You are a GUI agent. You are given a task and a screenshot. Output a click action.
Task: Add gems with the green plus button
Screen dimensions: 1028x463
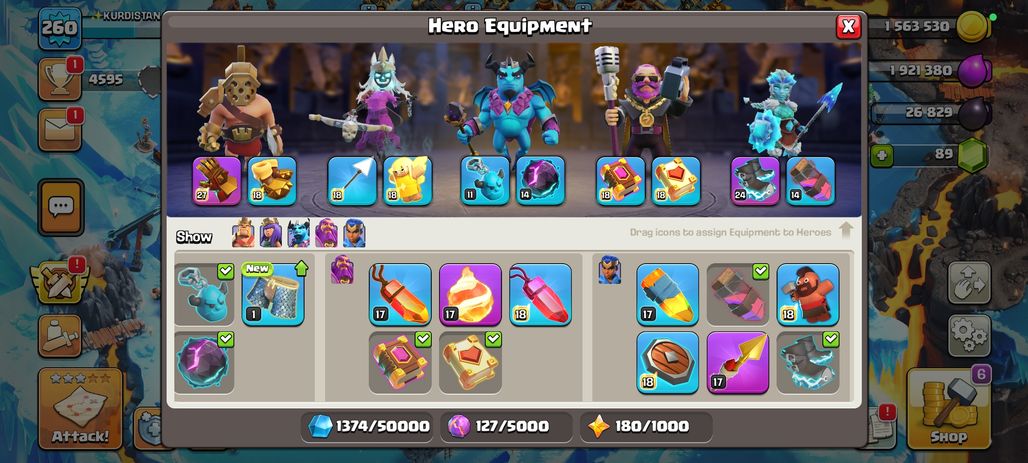point(880,155)
